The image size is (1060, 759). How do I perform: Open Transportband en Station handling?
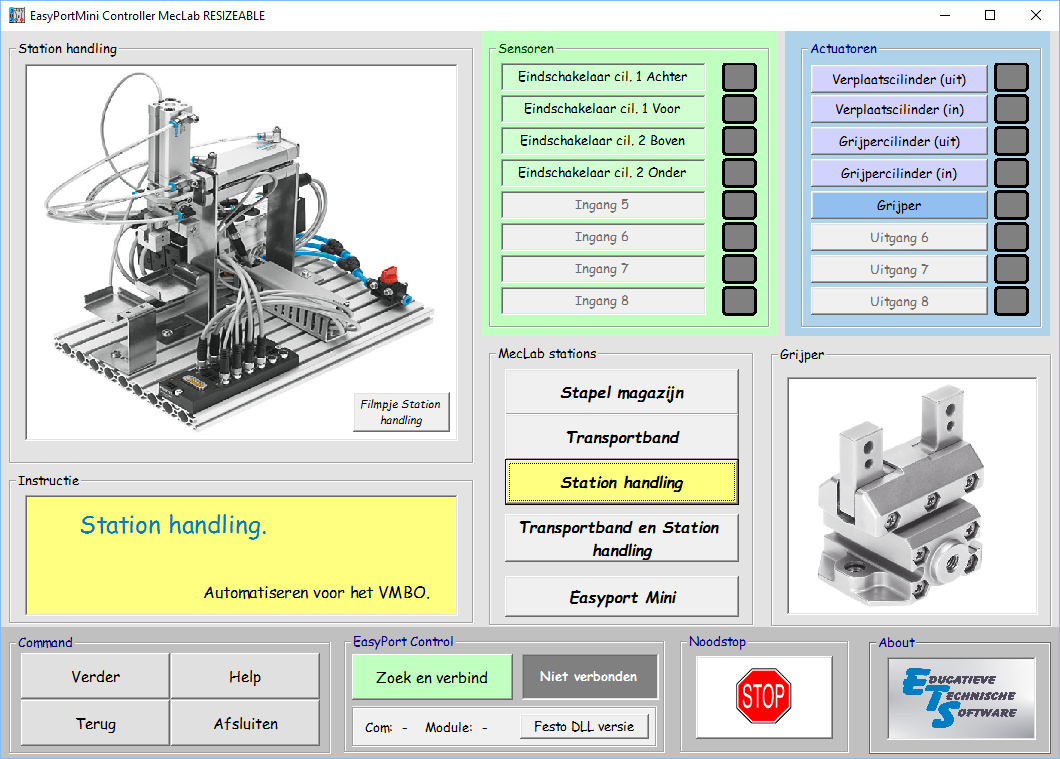coord(622,538)
